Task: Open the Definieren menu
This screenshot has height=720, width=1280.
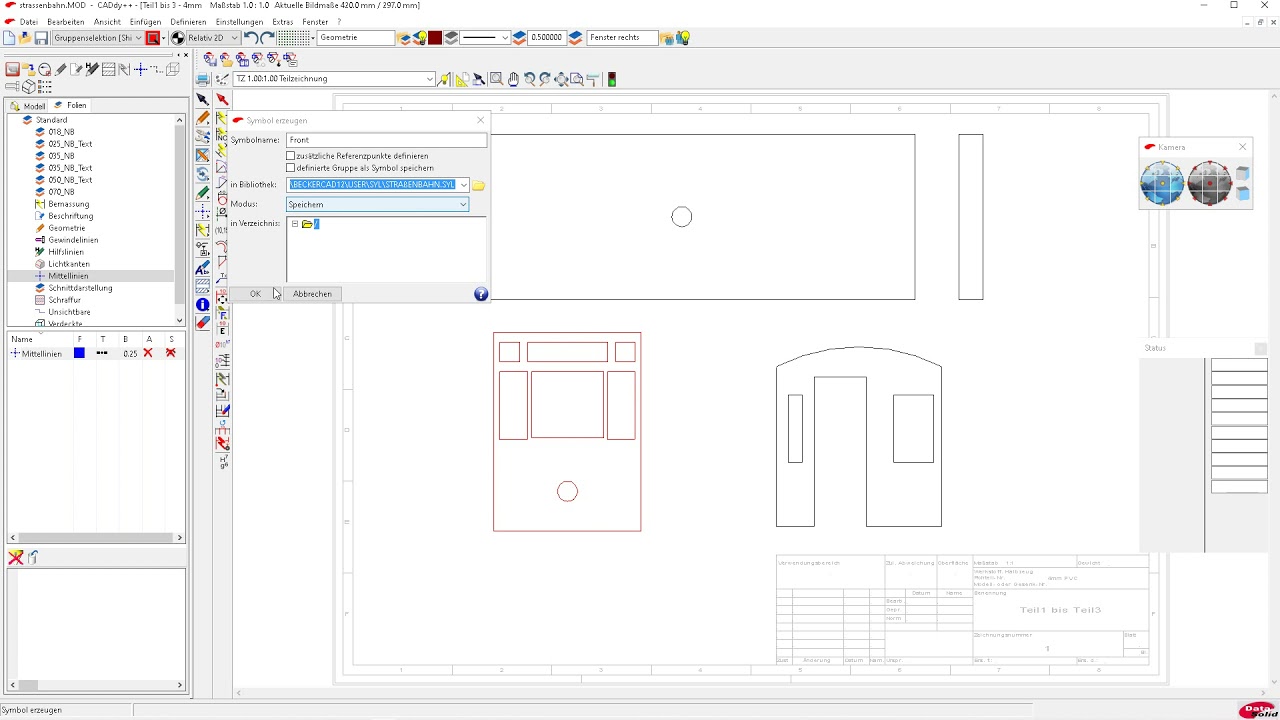Action: pos(188,22)
